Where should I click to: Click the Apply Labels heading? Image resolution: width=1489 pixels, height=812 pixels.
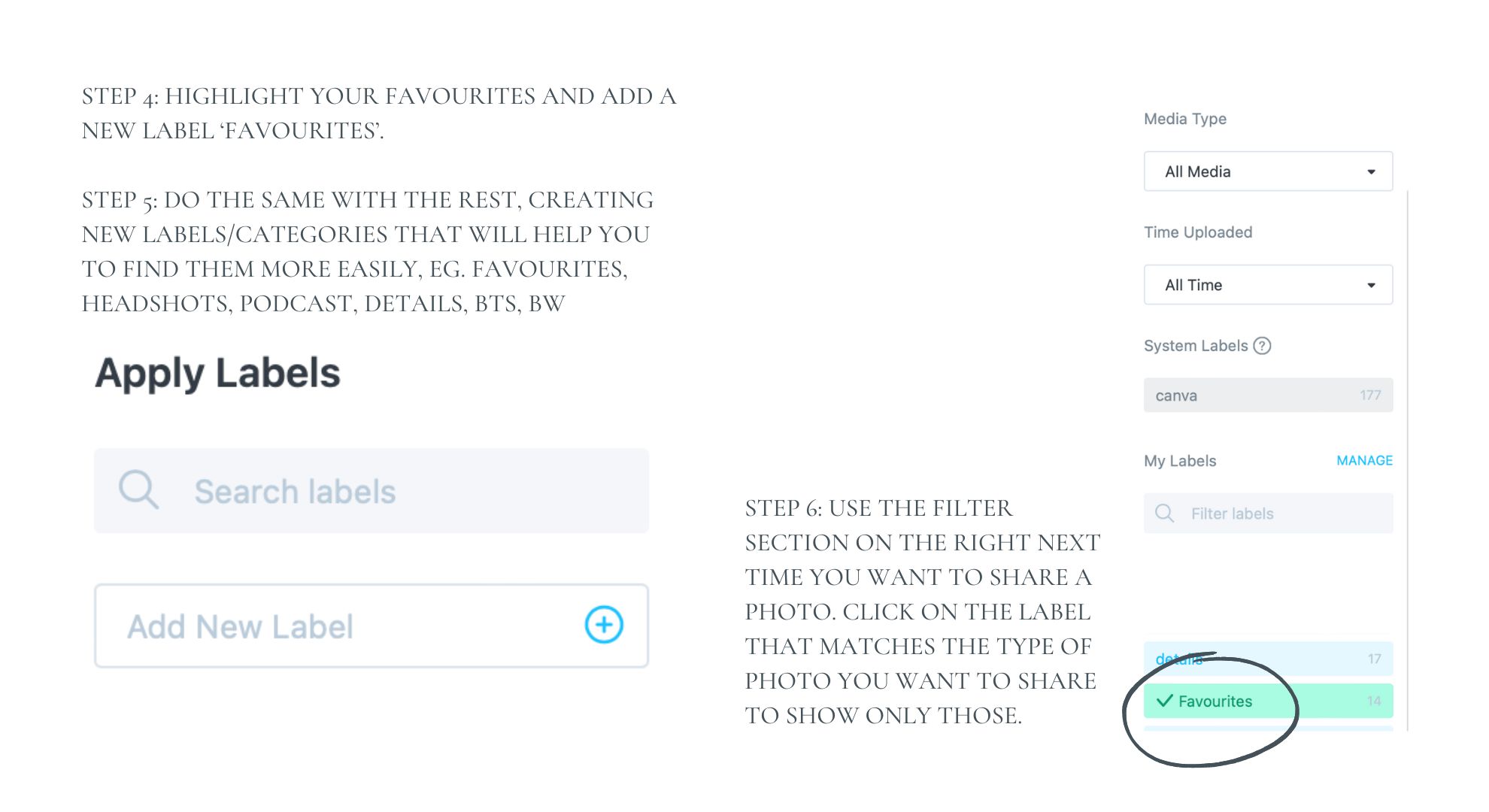coord(217,373)
